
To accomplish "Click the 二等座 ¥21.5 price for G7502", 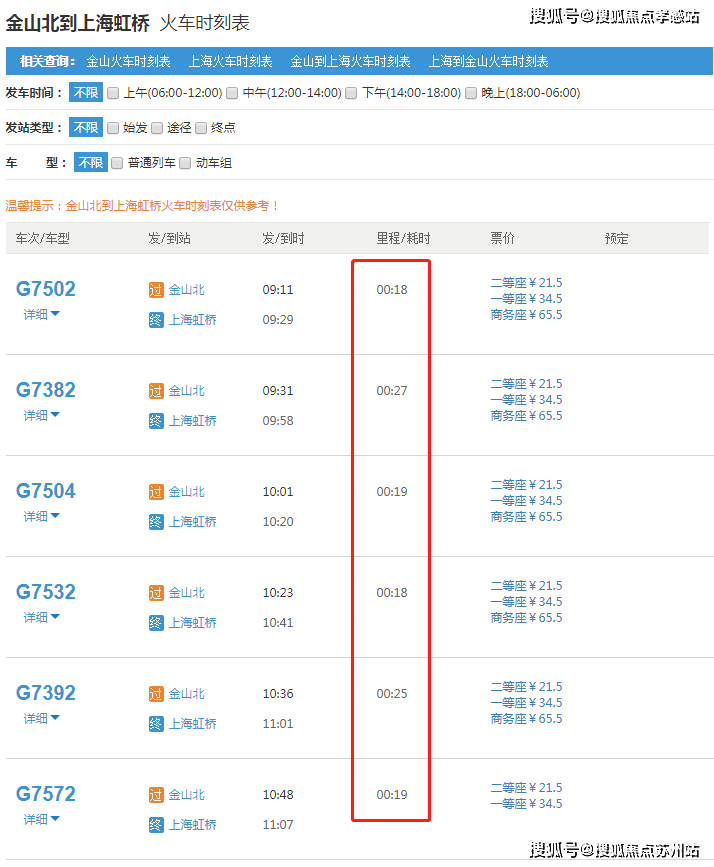I will 526,283.
